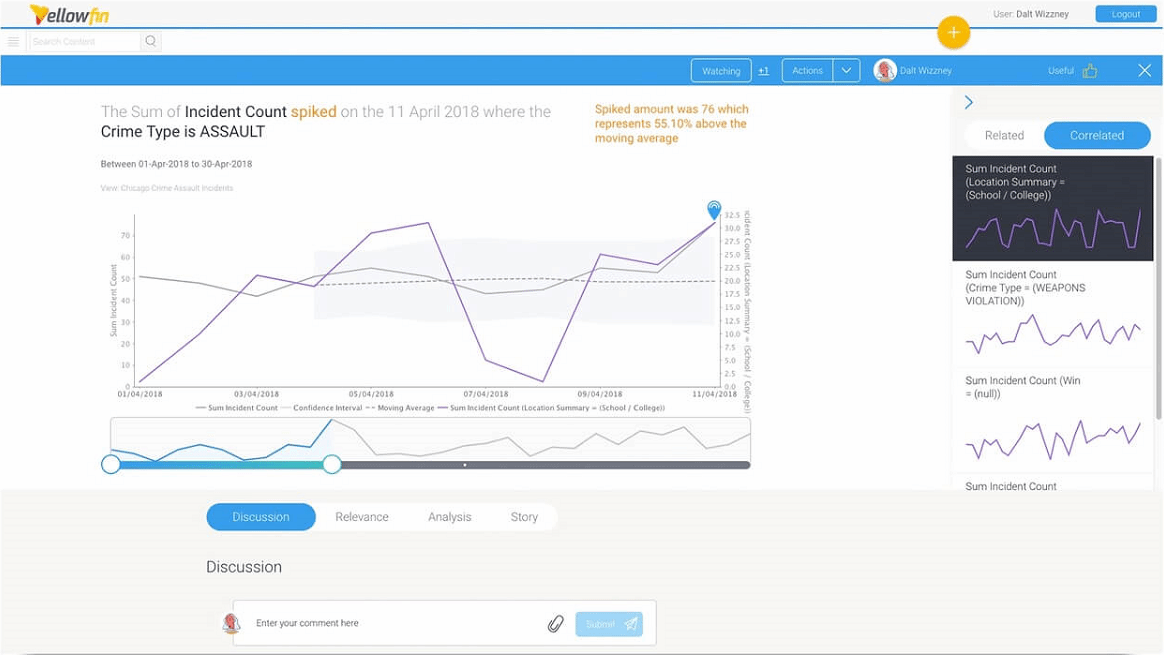Open the hamburger navigation menu

pyautogui.click(x=13, y=41)
